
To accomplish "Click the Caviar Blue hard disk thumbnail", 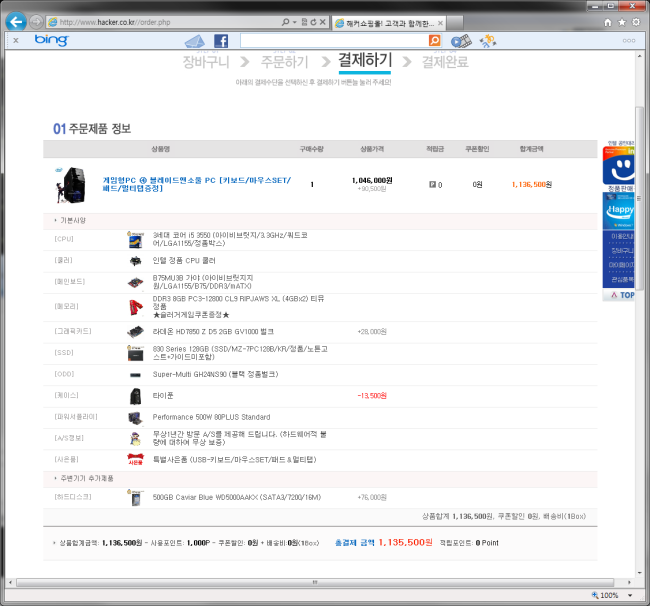I will 135,497.
